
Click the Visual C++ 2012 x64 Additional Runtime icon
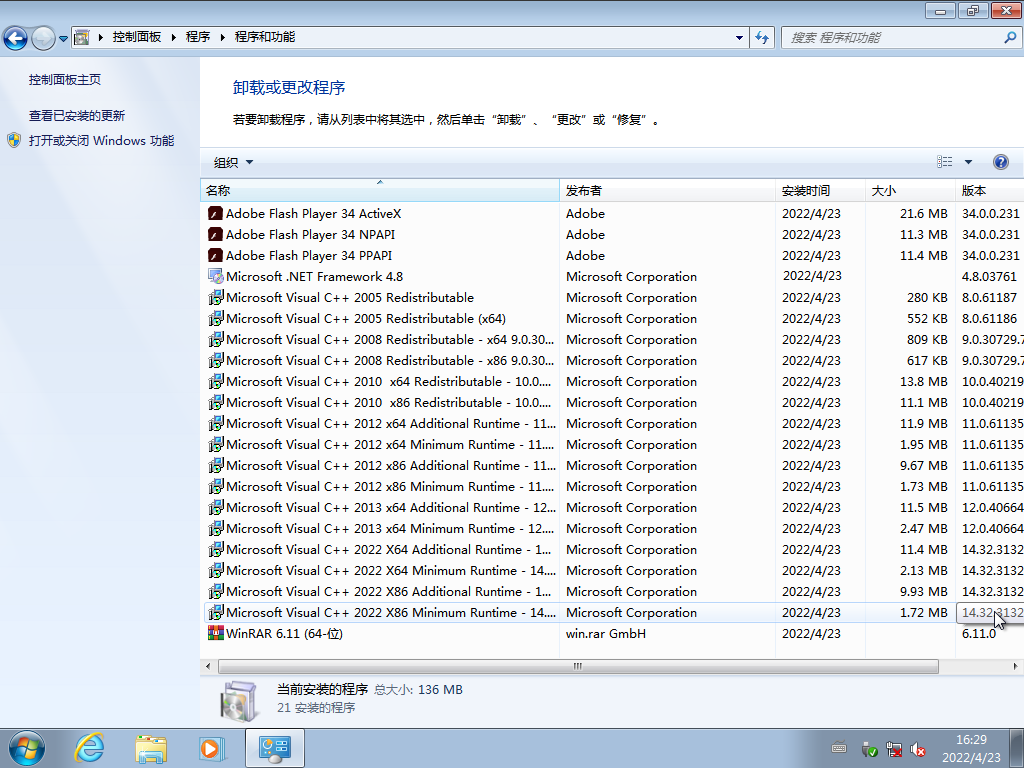click(x=216, y=423)
